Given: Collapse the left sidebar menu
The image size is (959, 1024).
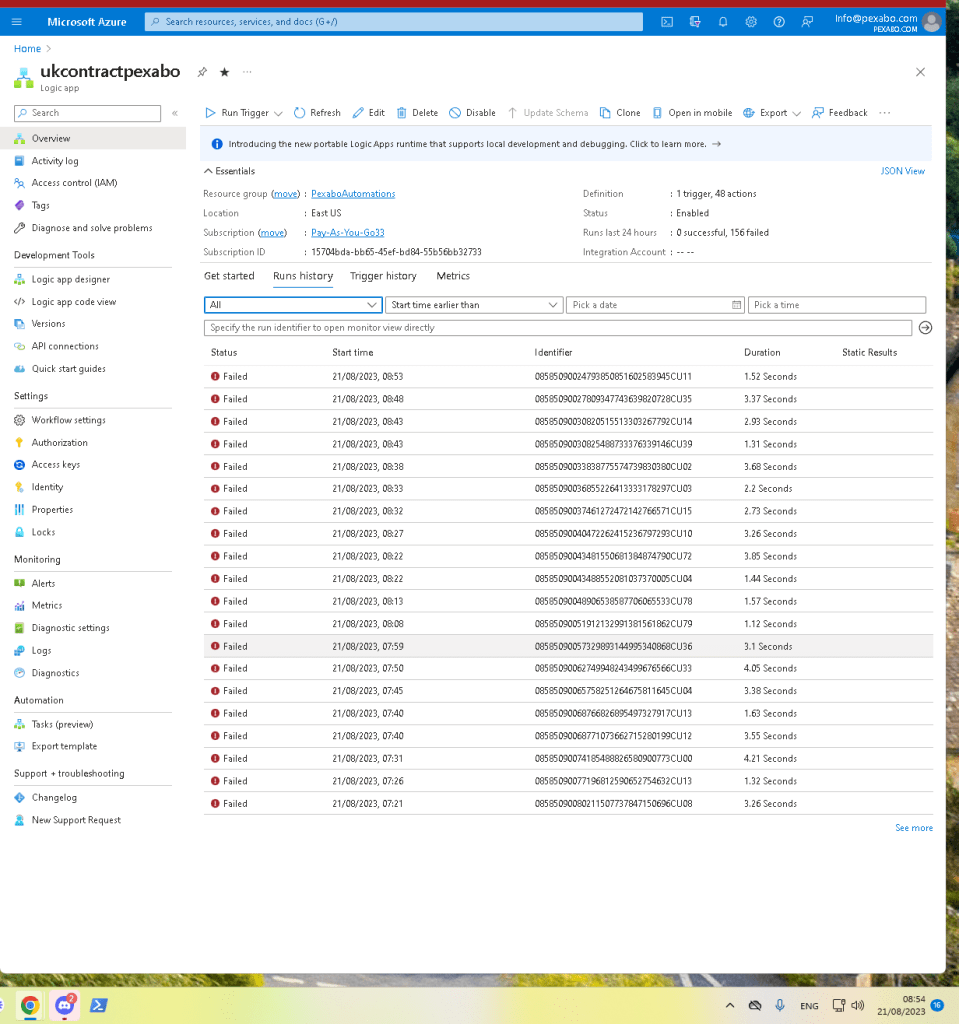Looking at the screenshot, I should (x=174, y=113).
